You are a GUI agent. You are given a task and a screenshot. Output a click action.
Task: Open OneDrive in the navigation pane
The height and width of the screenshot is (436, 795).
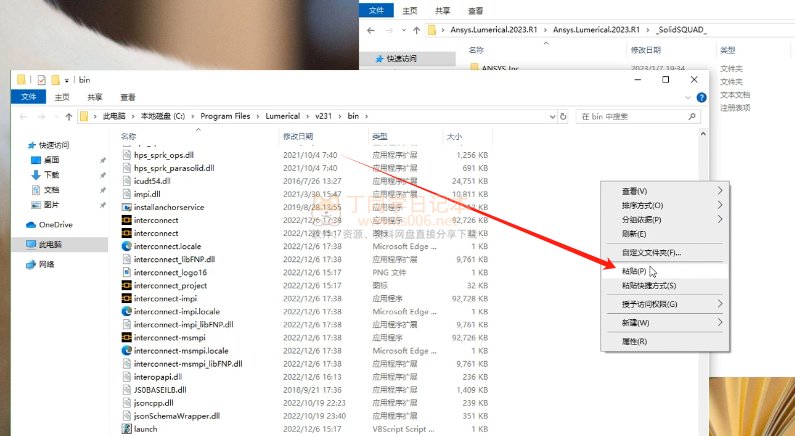point(55,225)
